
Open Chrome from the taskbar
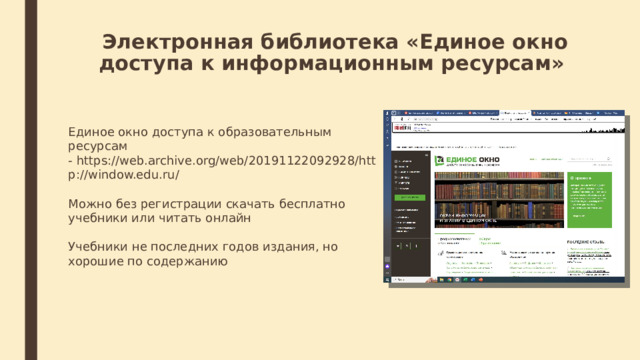pos(449,280)
